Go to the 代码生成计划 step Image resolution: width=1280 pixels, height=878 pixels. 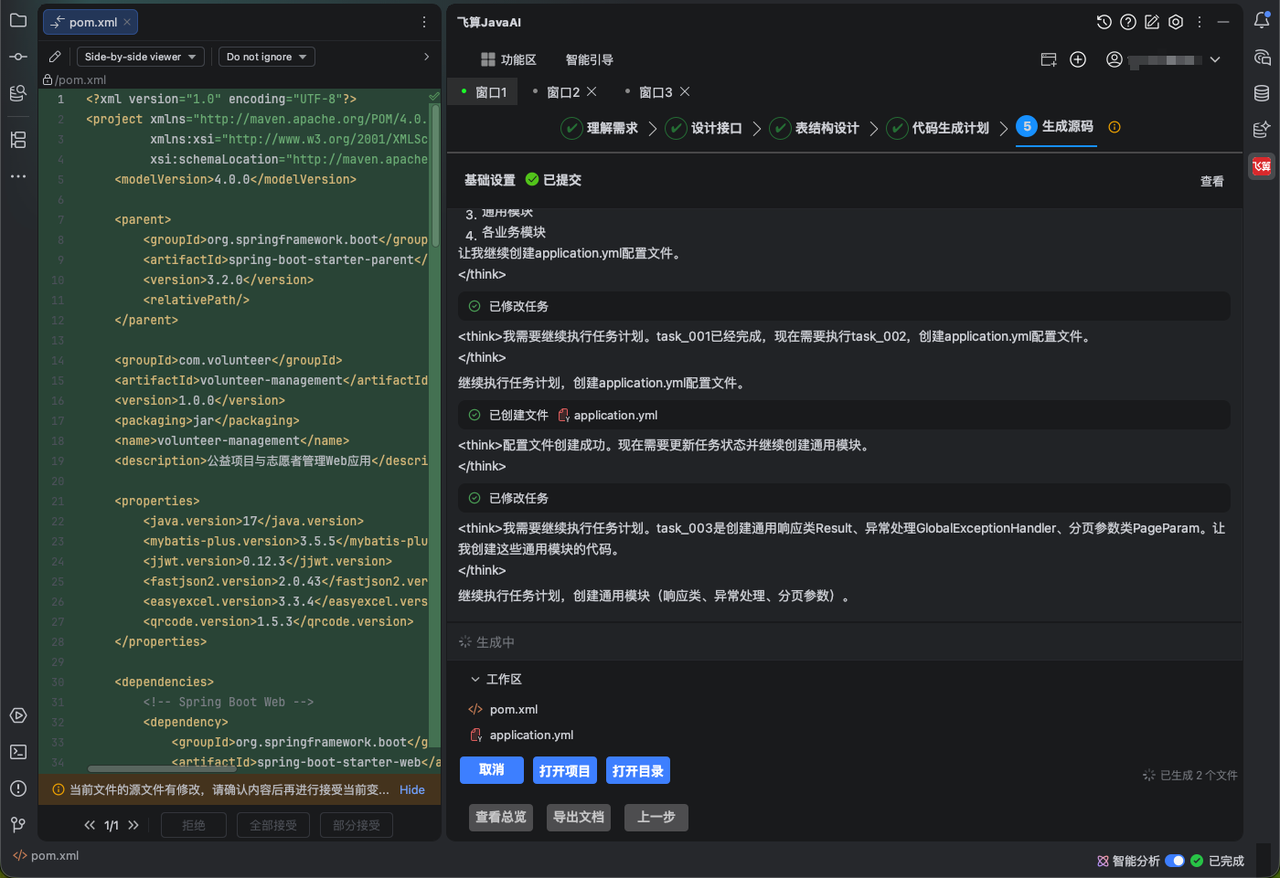point(937,128)
